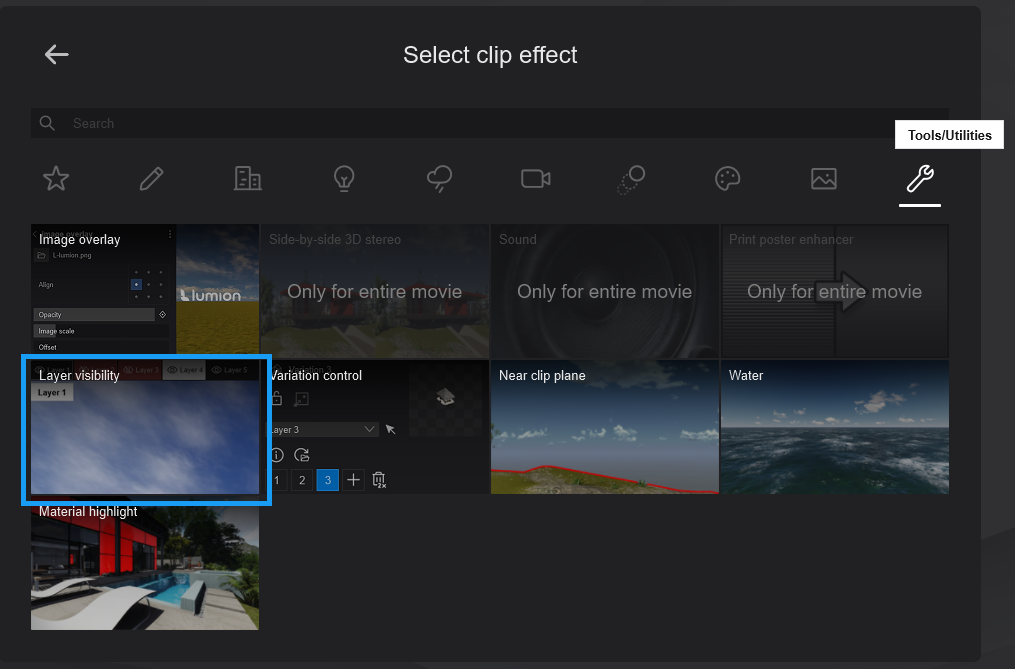Open the image picture effects category

(x=823, y=179)
